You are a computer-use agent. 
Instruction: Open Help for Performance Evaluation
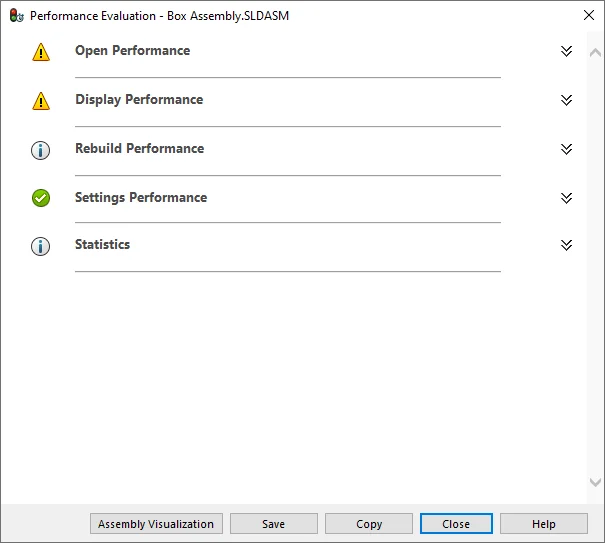click(x=543, y=524)
